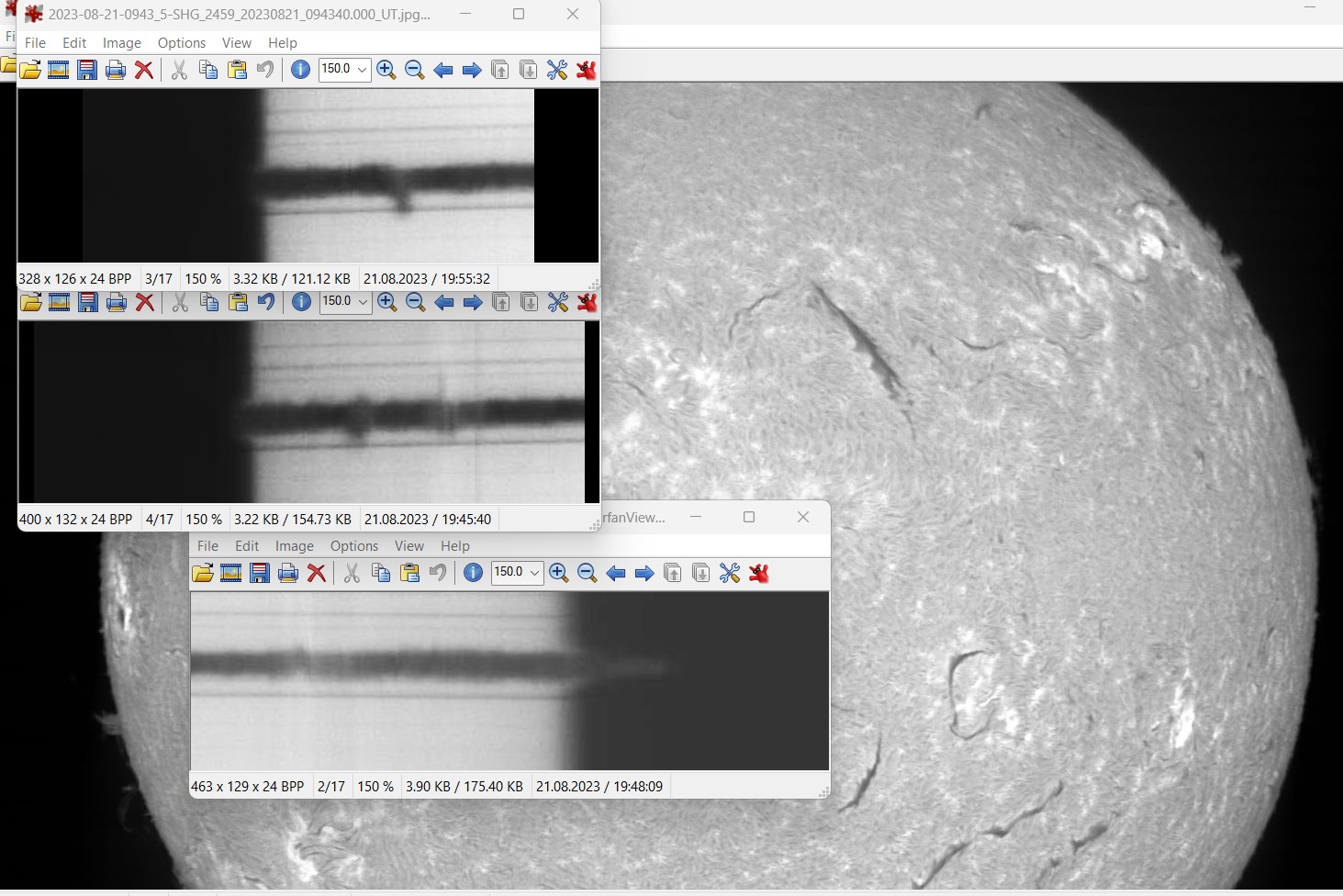The width and height of the screenshot is (1343, 896).
Task: Click Paste icon in the 3/17 window toolbar
Action: (x=237, y=70)
